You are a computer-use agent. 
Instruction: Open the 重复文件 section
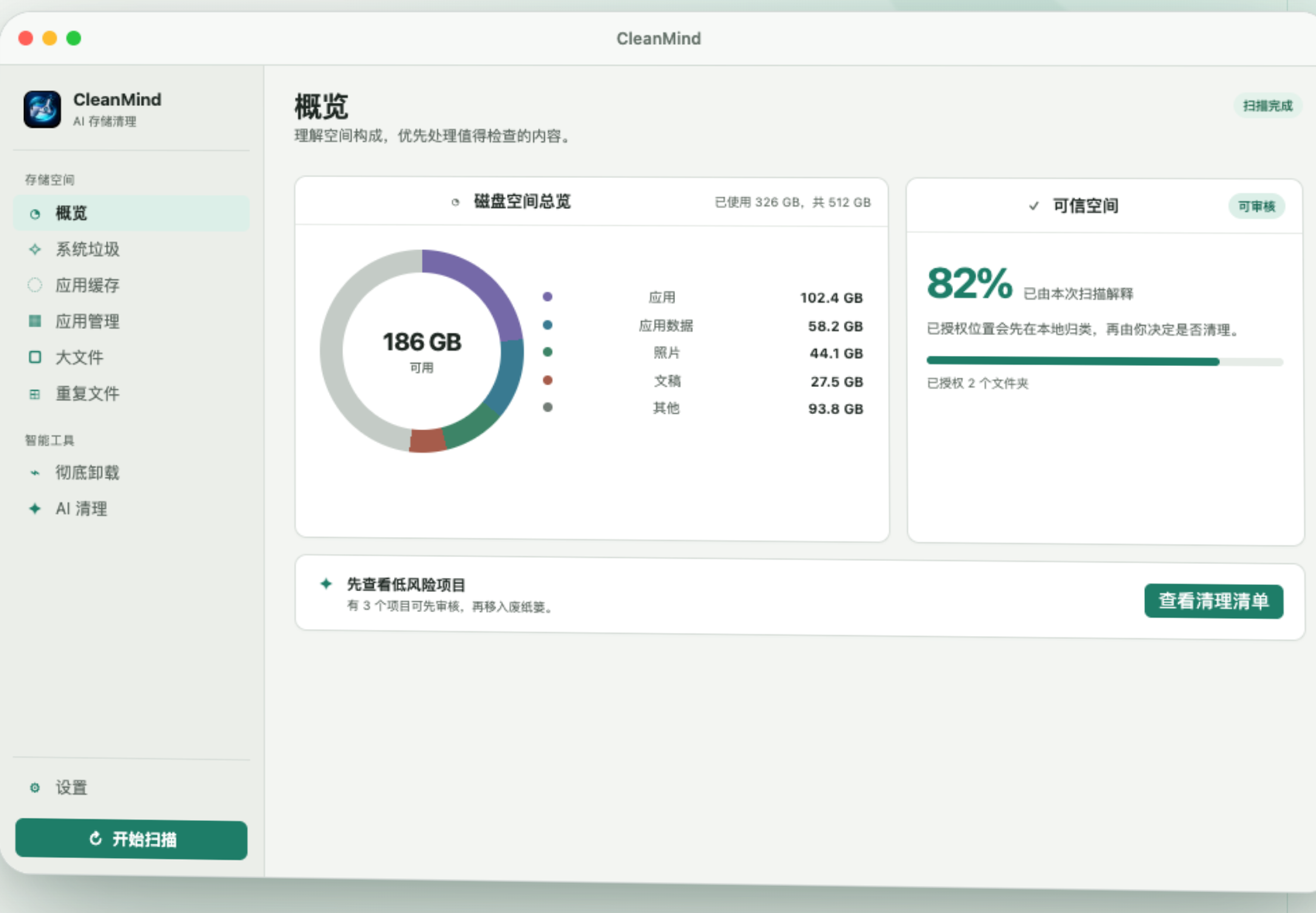pos(131,393)
